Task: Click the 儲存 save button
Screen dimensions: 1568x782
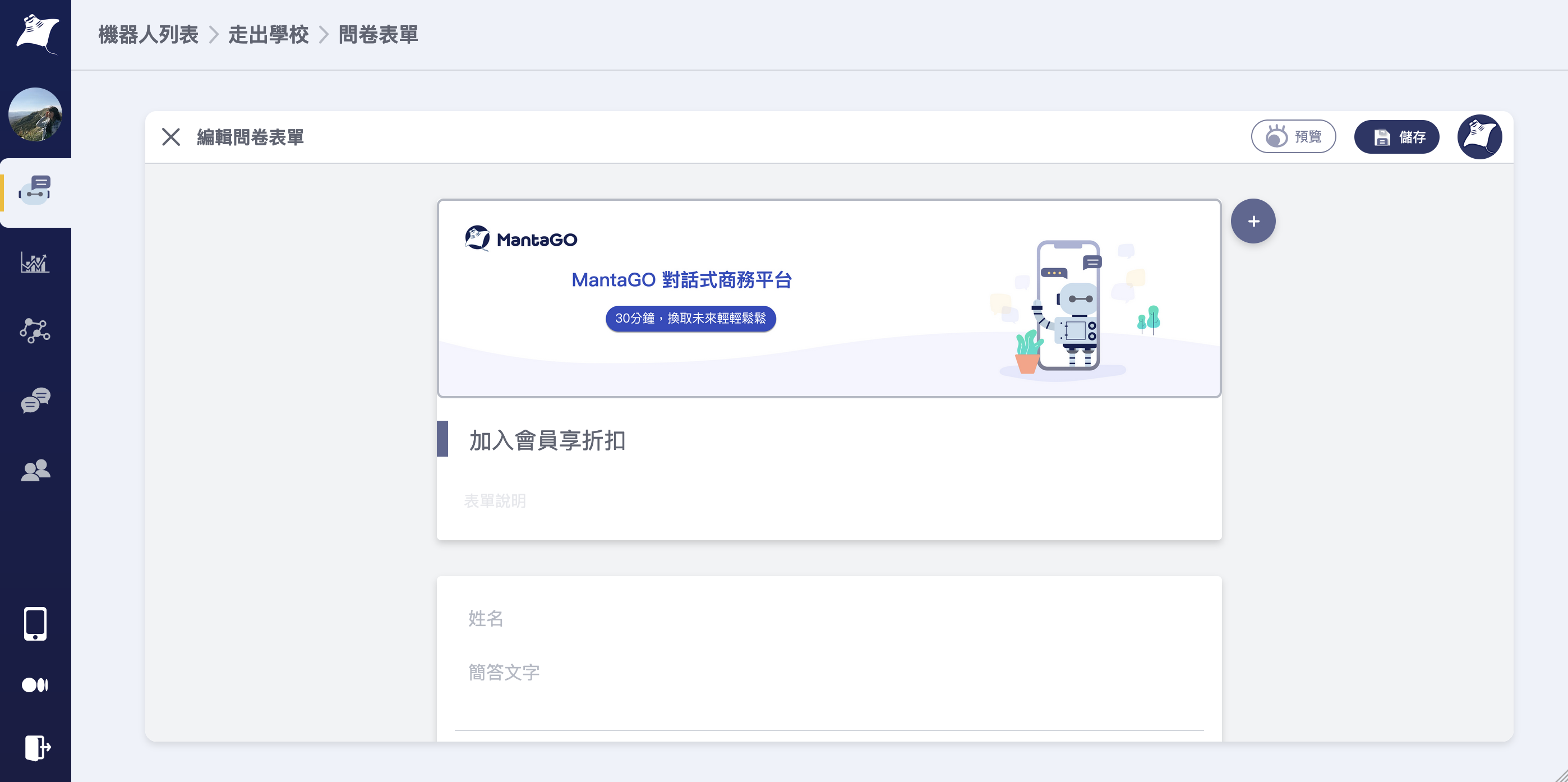Action: (1397, 136)
